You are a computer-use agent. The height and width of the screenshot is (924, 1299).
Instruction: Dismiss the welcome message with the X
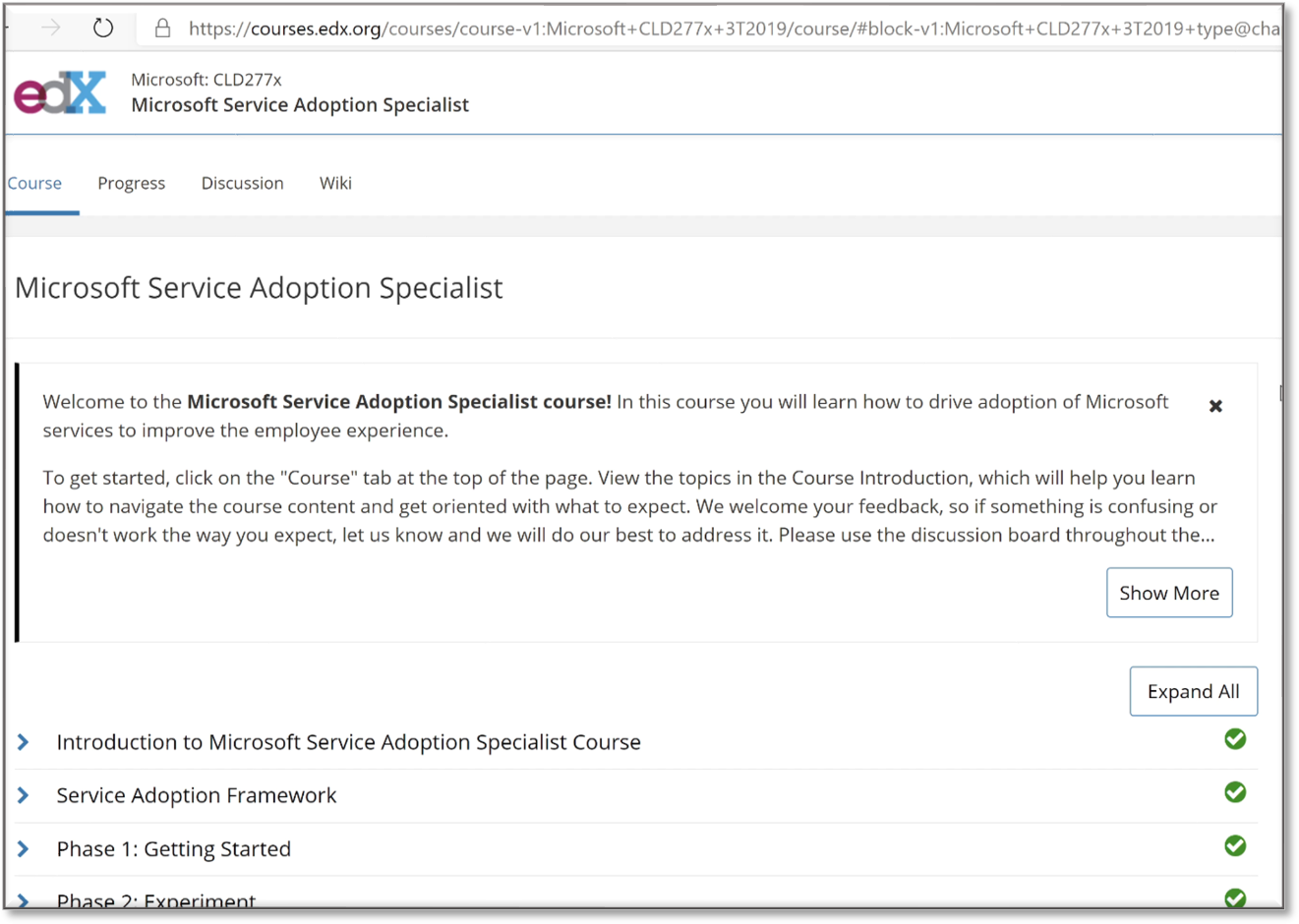(1215, 406)
